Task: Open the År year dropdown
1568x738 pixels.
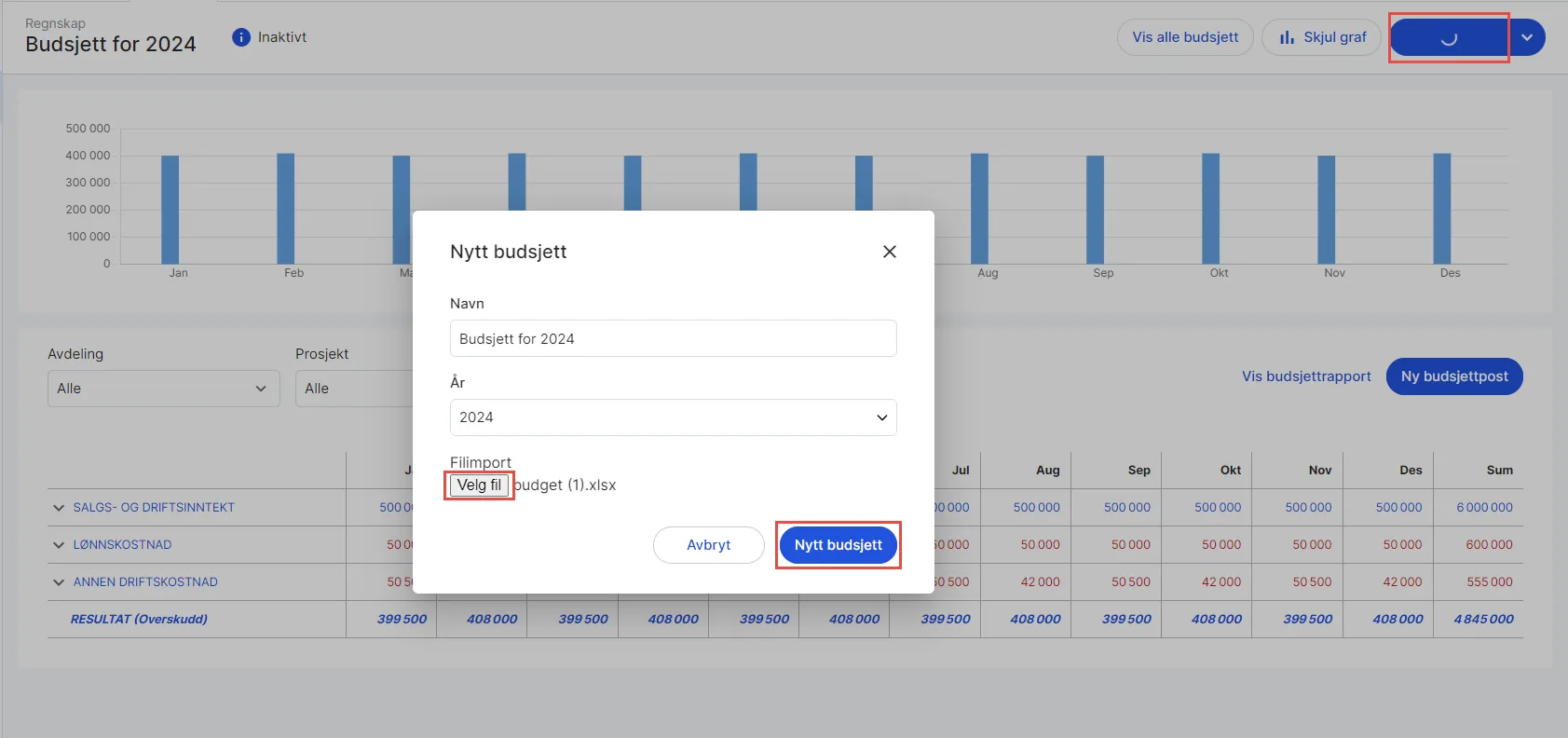Action: (673, 417)
